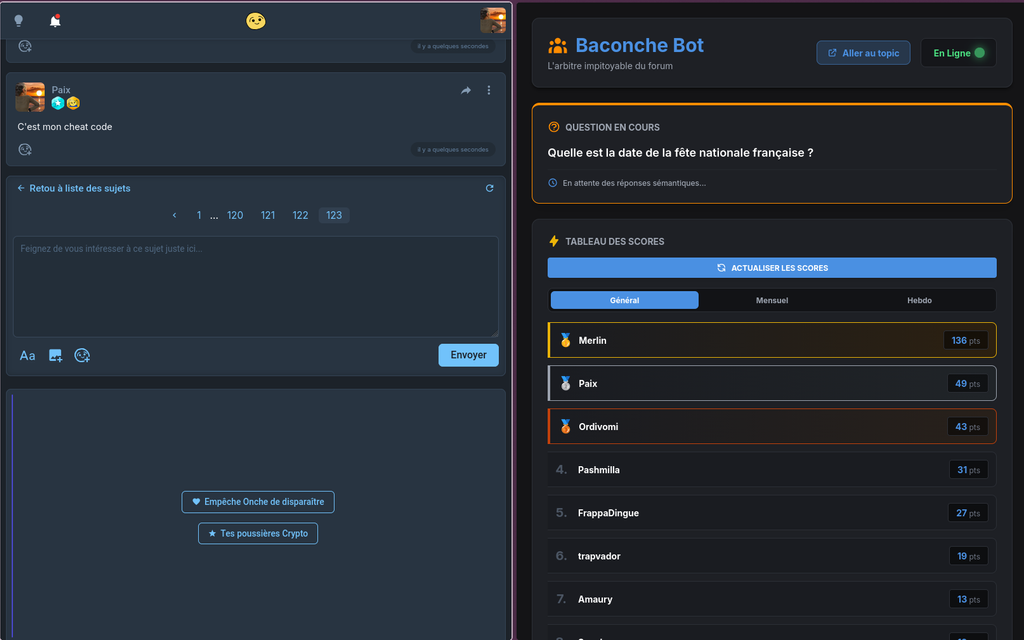The image size is (1024, 640).
Task: Click in the reply message text box
Action: coord(255,286)
